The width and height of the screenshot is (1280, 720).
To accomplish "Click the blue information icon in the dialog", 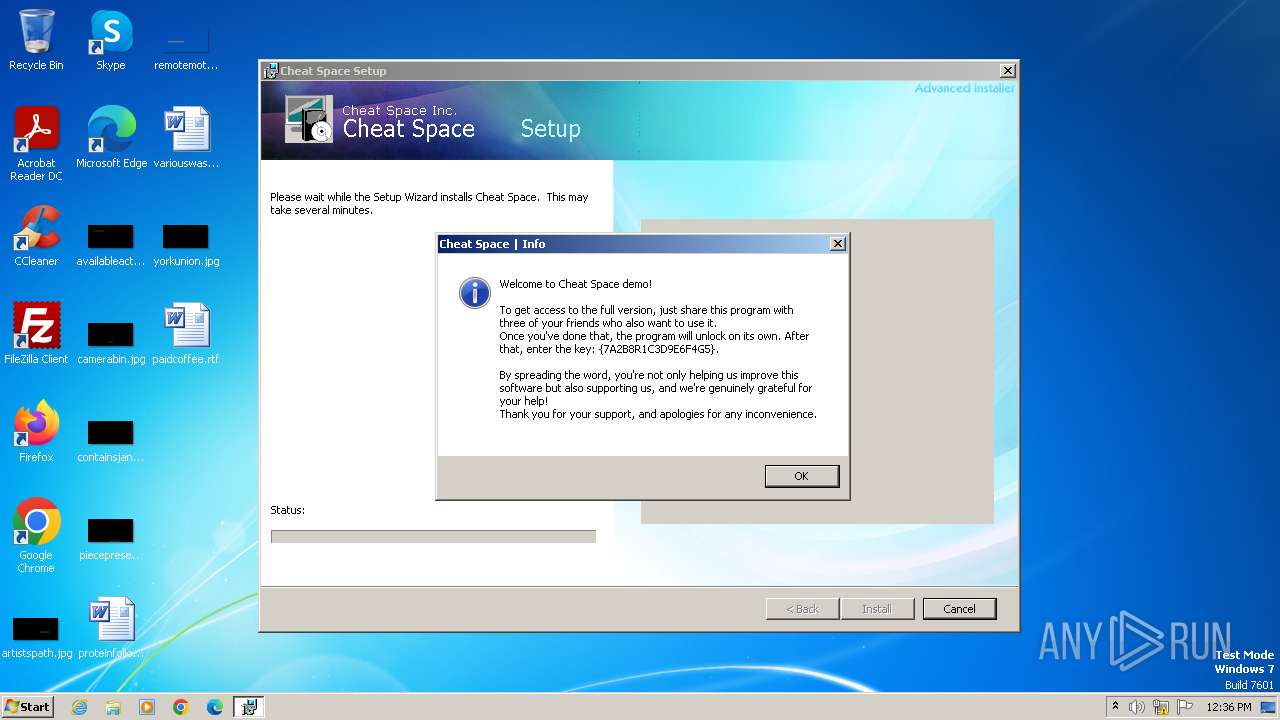I will [x=474, y=292].
